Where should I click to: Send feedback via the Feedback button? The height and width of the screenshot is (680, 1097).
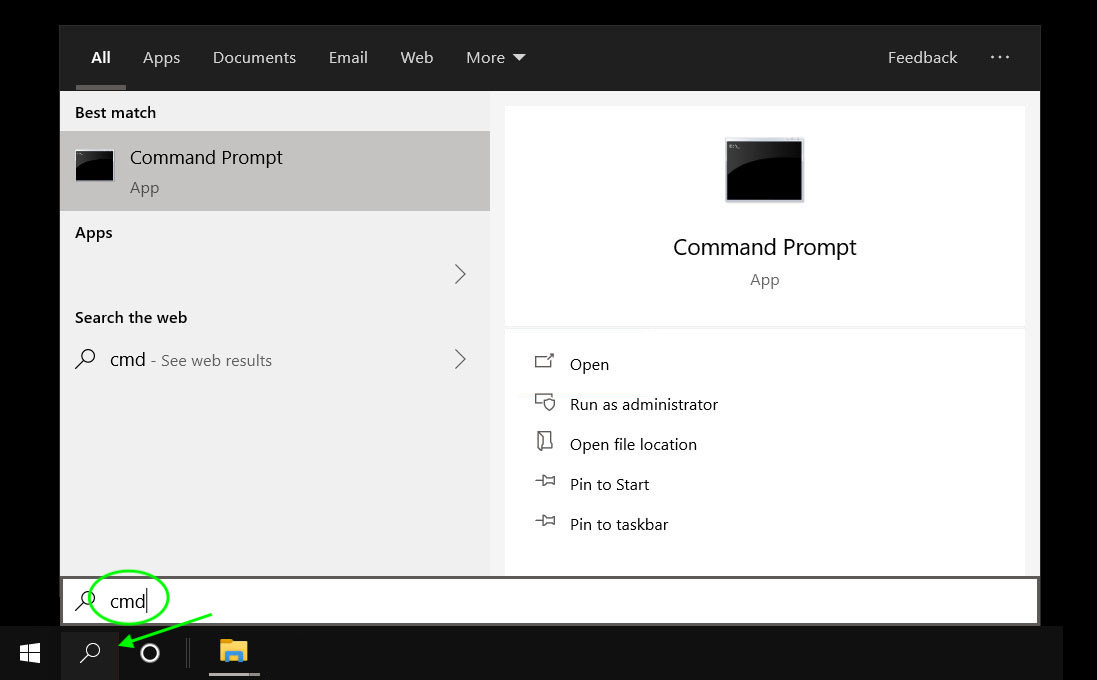coord(922,57)
